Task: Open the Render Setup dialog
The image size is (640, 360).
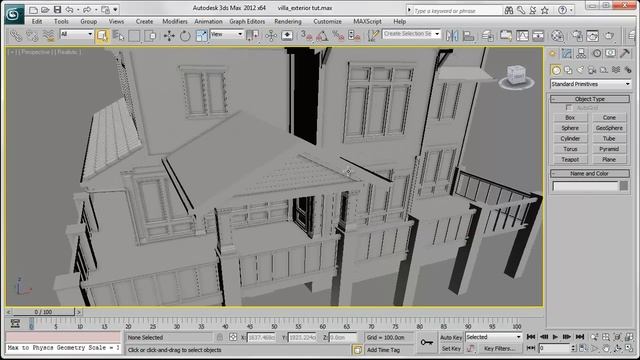Action: click(x=577, y=36)
